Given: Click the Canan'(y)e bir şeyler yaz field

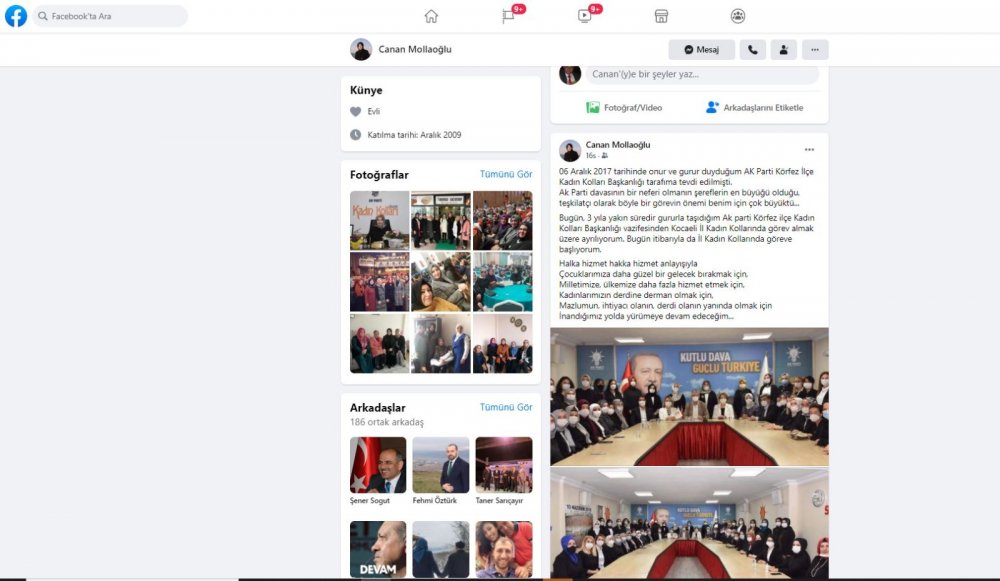Looking at the screenshot, I should click(702, 74).
